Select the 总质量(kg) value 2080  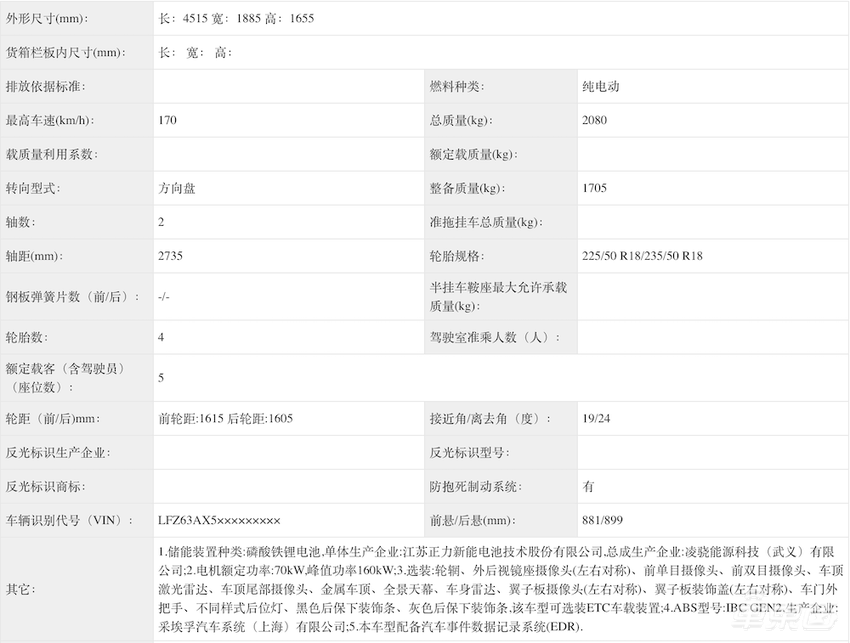tap(597, 120)
